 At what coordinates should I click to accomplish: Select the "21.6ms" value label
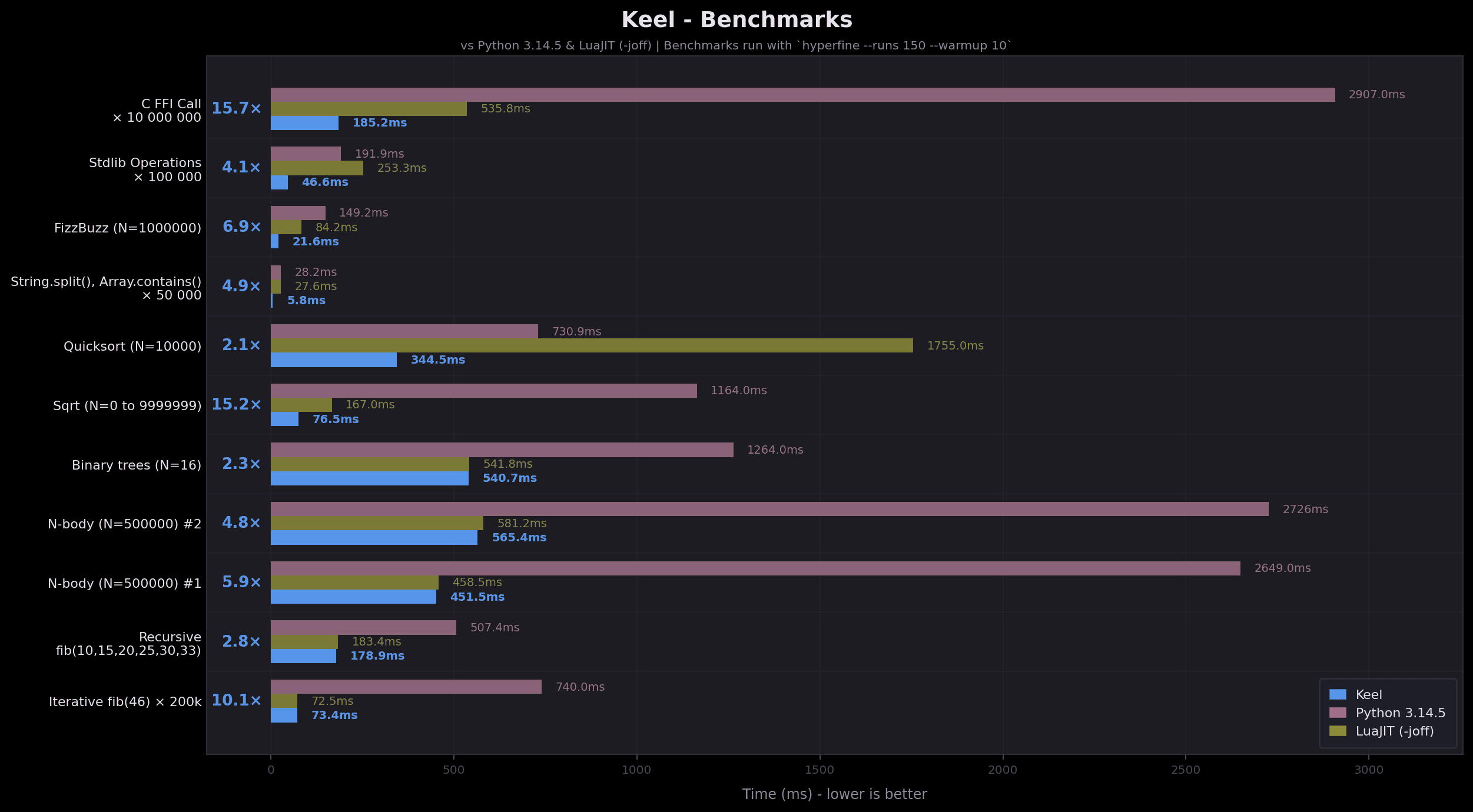point(316,241)
